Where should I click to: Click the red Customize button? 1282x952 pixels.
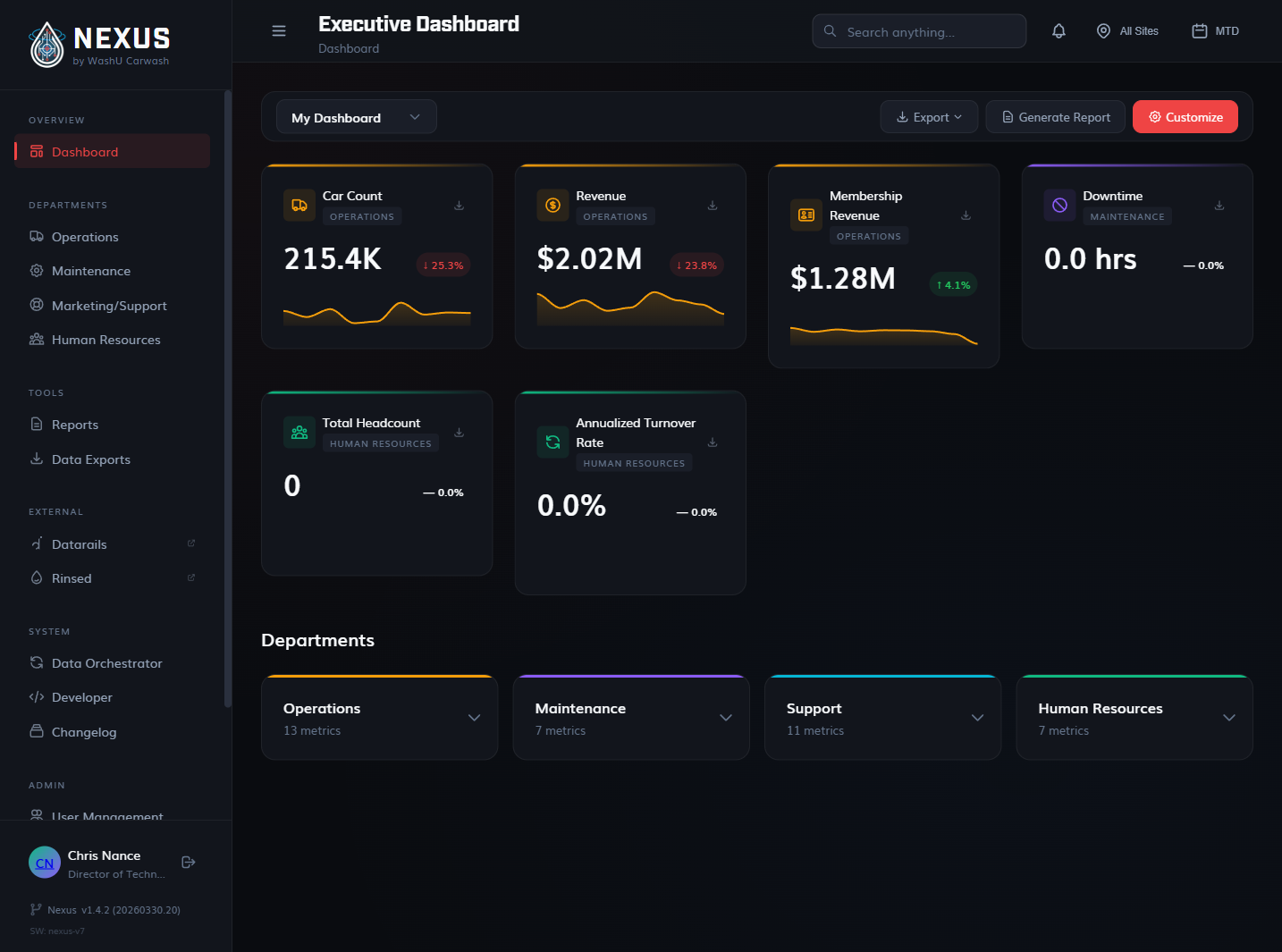pos(1185,117)
